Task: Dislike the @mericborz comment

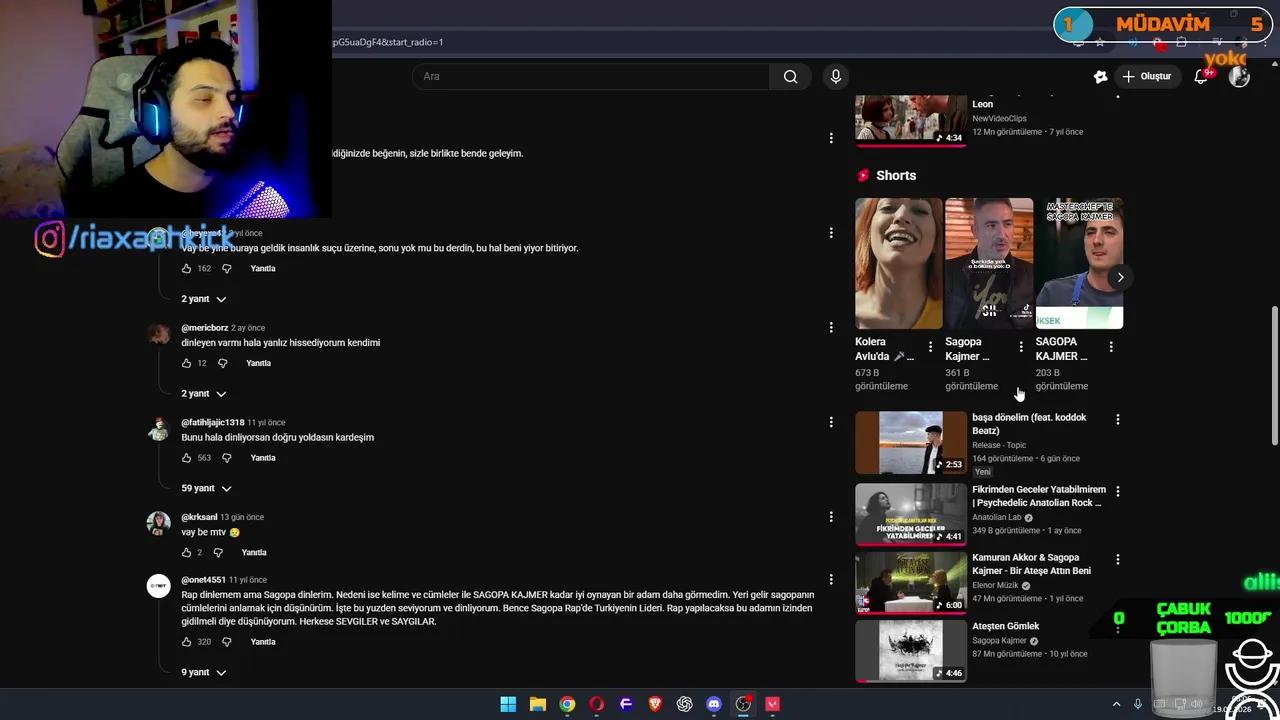Action: click(222, 363)
